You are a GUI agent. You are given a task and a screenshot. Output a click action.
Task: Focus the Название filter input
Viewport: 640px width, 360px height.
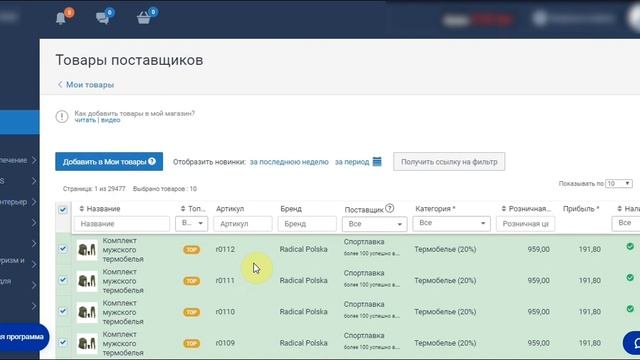point(122,224)
